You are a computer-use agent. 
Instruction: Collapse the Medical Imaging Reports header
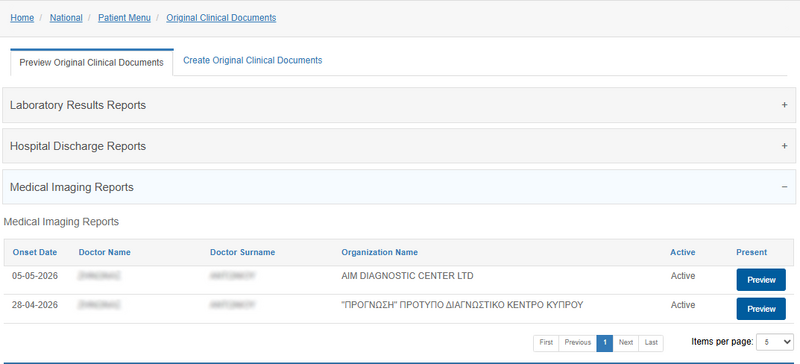[x=399, y=187]
